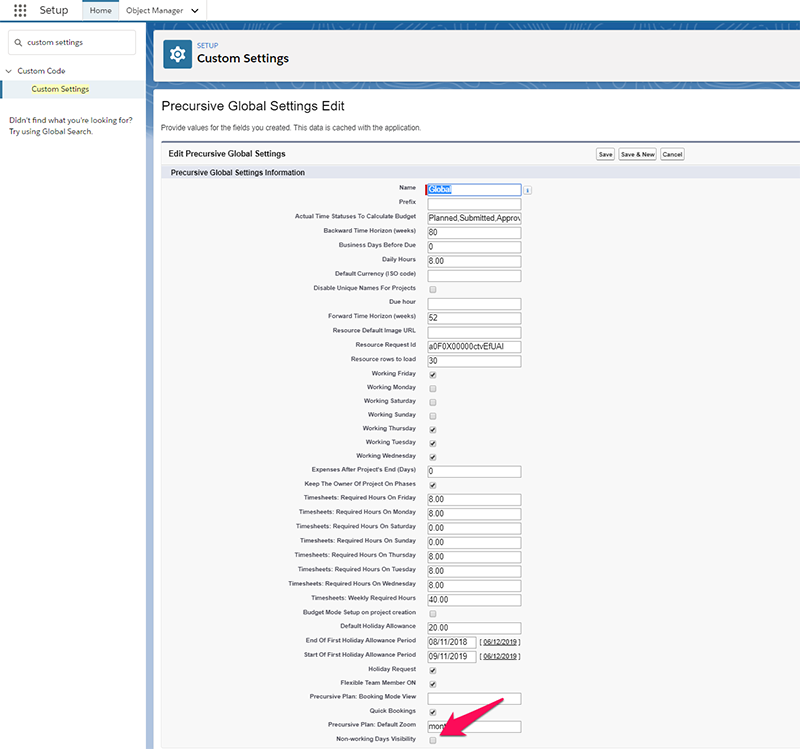The image size is (800, 749).
Task: Click the Default Holiday Allowance field
Action: tap(474, 628)
